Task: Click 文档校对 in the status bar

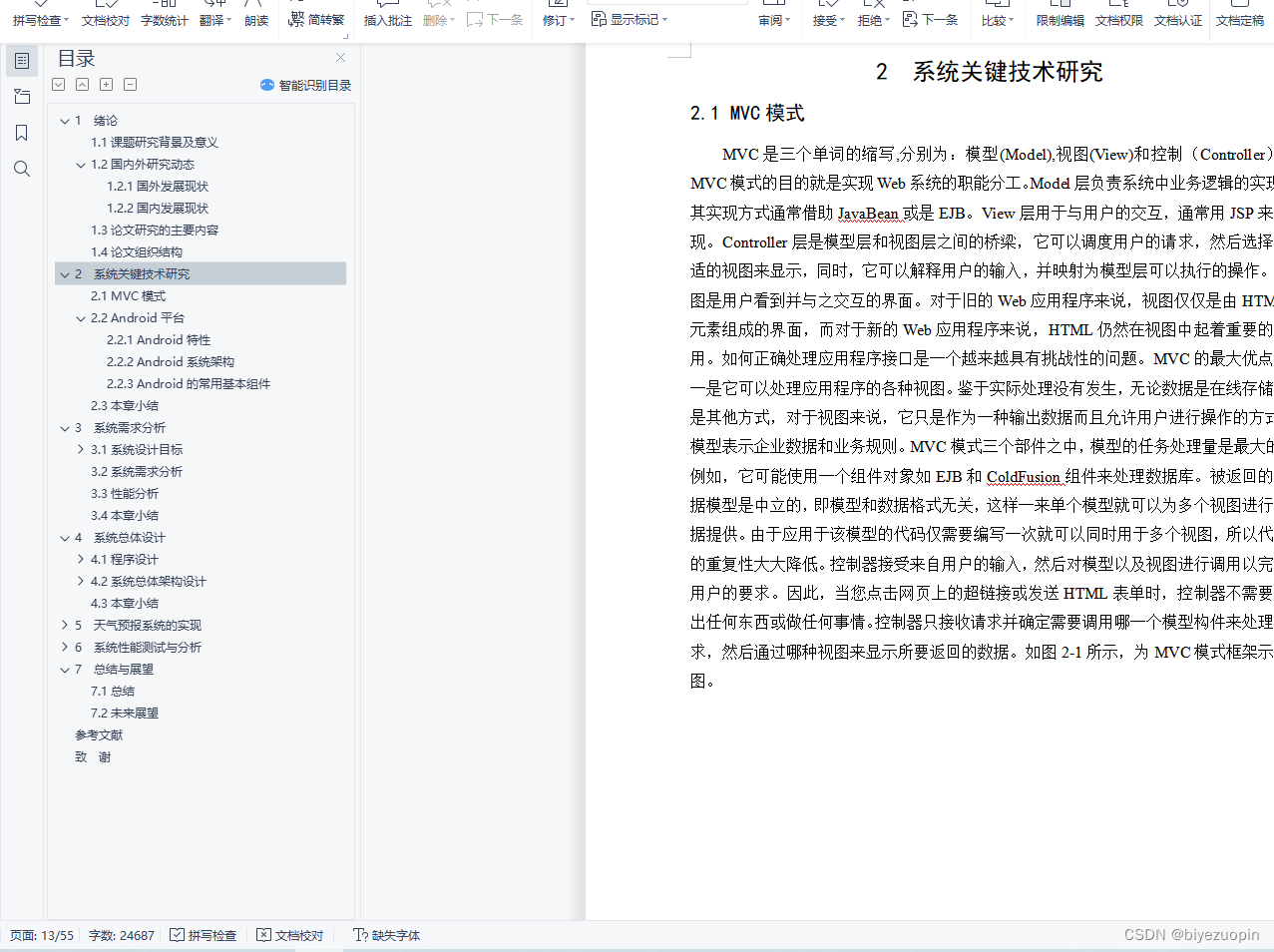Action: (x=290, y=936)
